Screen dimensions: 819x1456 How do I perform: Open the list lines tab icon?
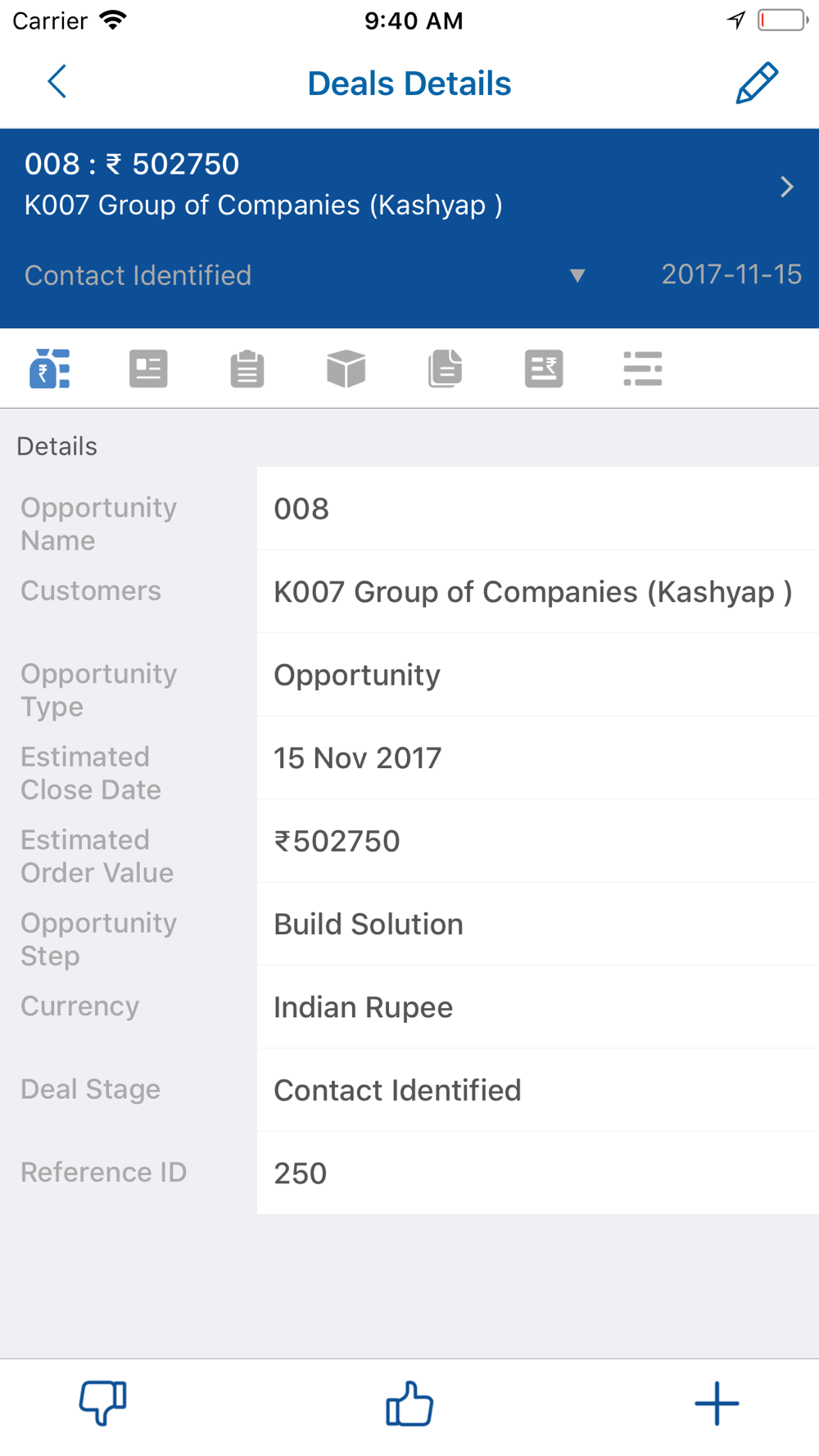pyautogui.click(x=643, y=369)
